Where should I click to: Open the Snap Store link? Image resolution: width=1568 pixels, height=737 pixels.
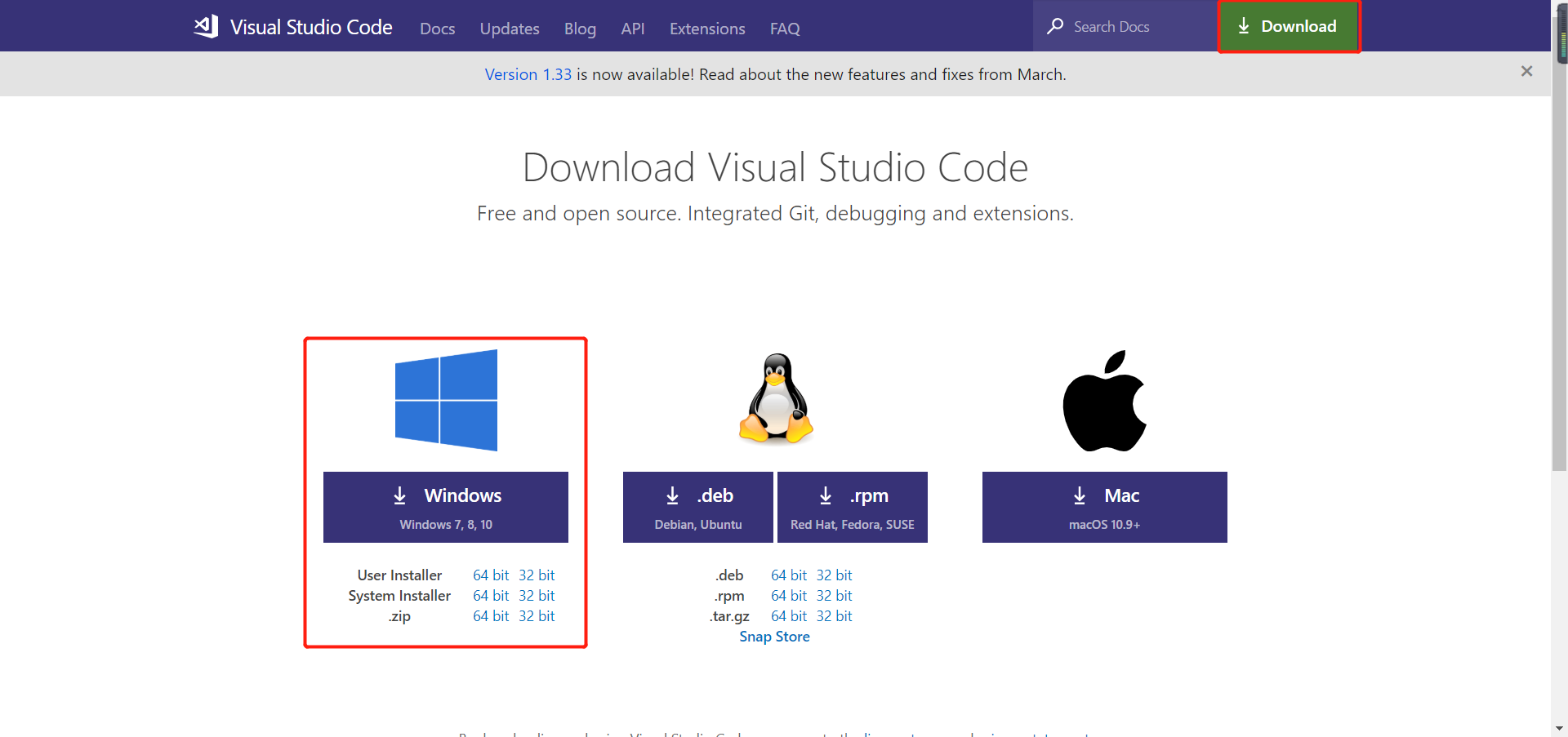(774, 637)
